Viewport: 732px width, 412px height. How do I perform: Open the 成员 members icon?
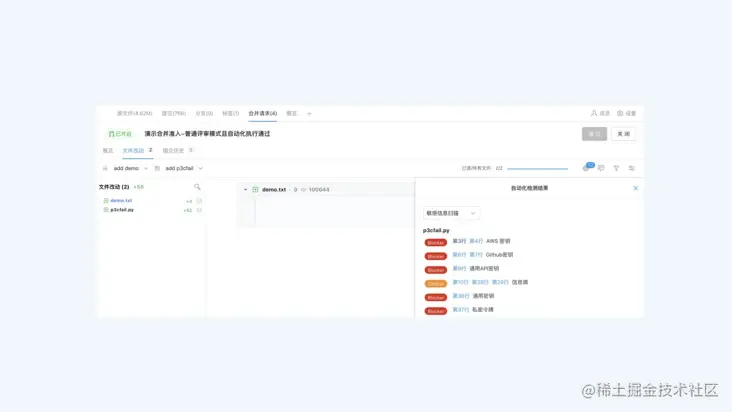coord(600,113)
